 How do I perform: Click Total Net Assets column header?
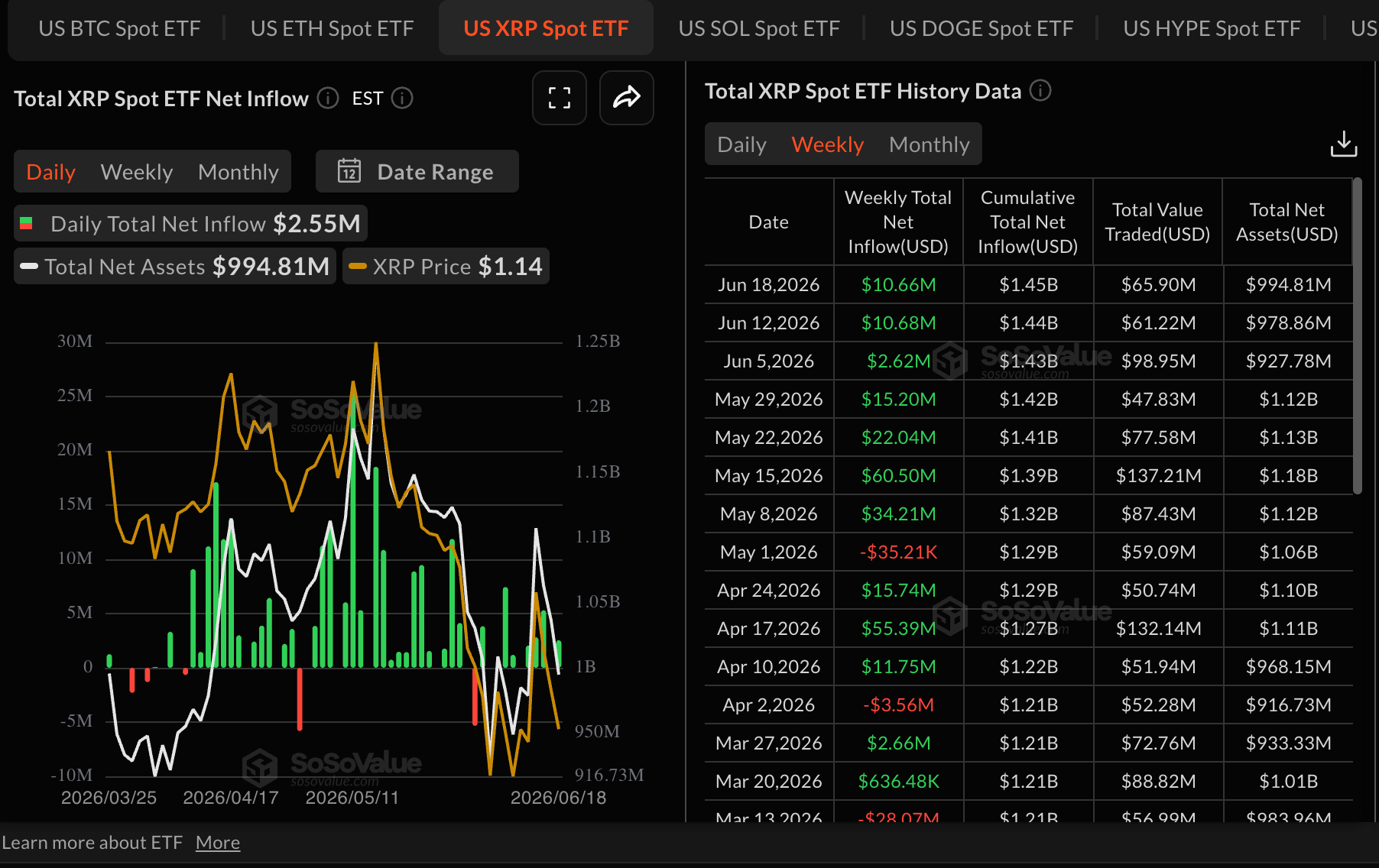click(1287, 222)
